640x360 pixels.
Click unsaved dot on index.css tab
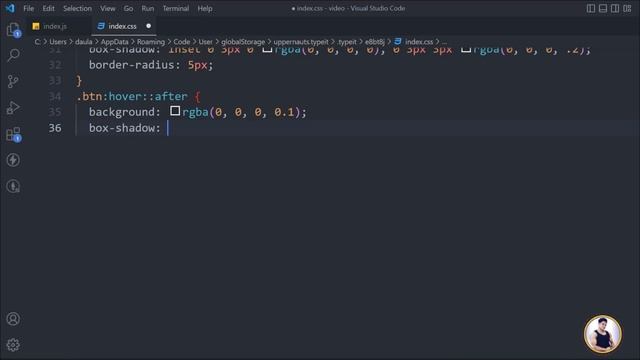[x=149, y=26]
